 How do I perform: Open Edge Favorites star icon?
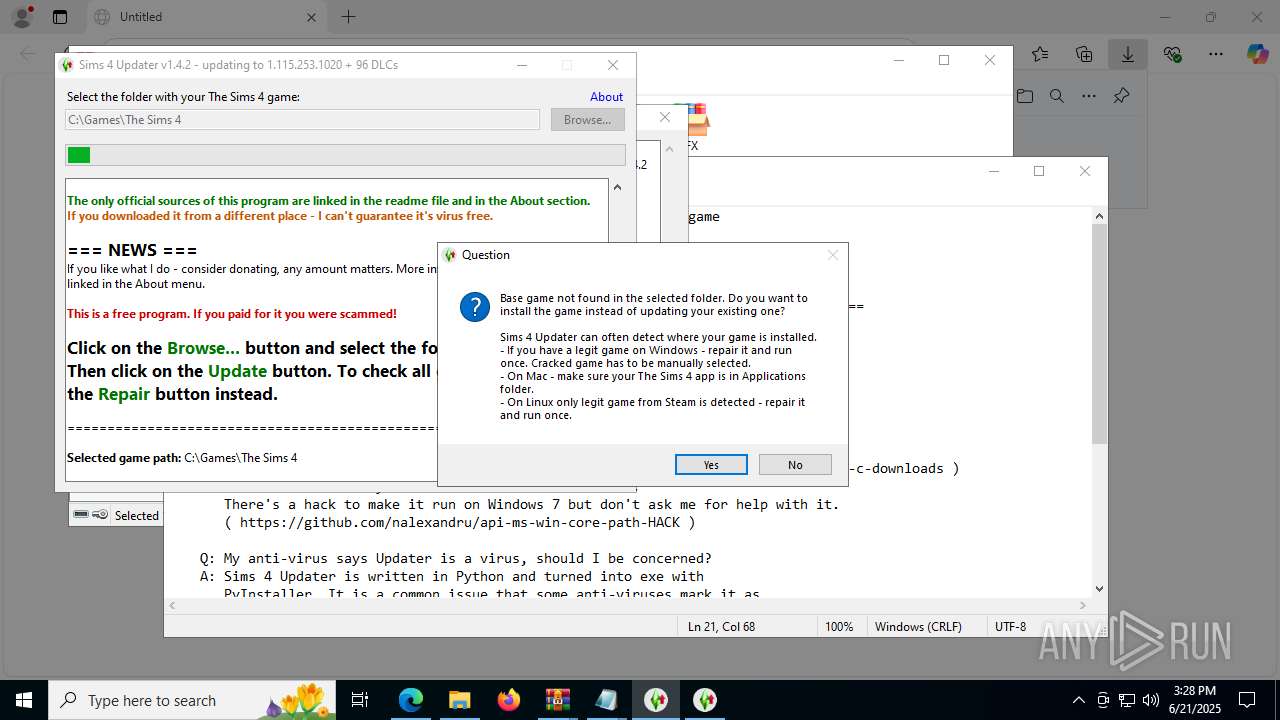coord(1040,54)
